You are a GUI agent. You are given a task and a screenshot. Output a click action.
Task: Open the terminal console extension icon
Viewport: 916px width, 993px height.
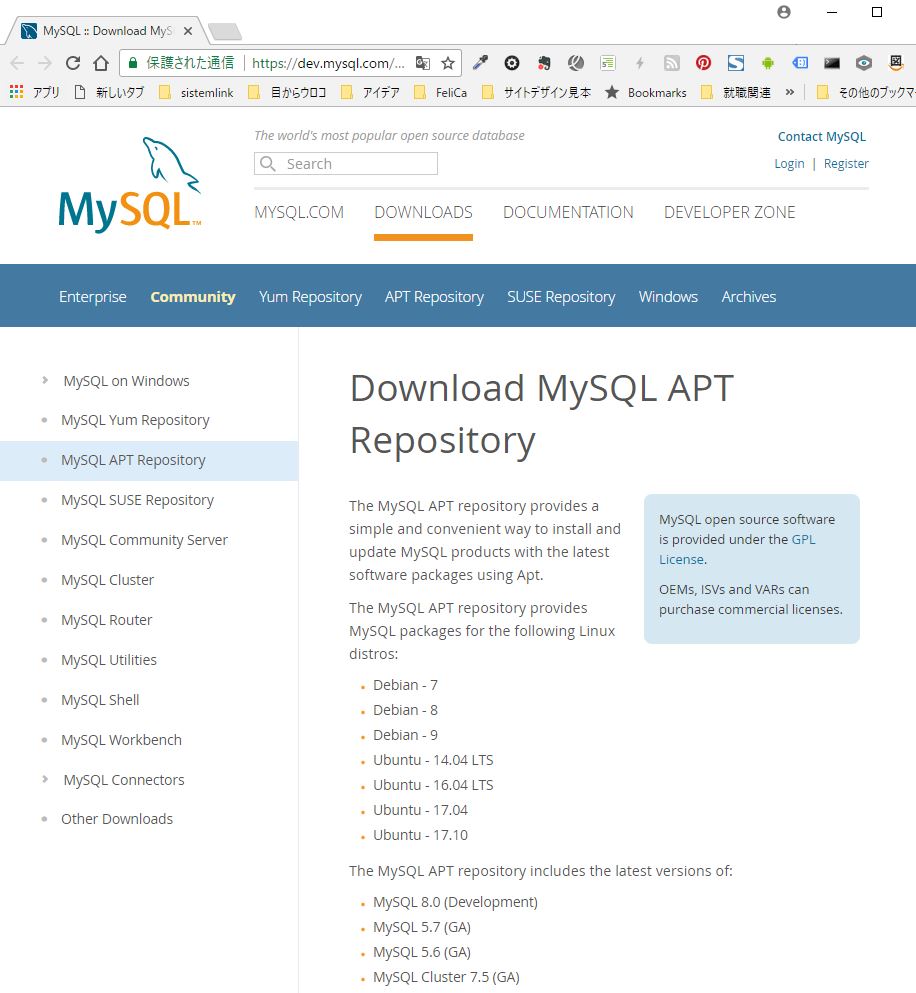tap(832, 63)
